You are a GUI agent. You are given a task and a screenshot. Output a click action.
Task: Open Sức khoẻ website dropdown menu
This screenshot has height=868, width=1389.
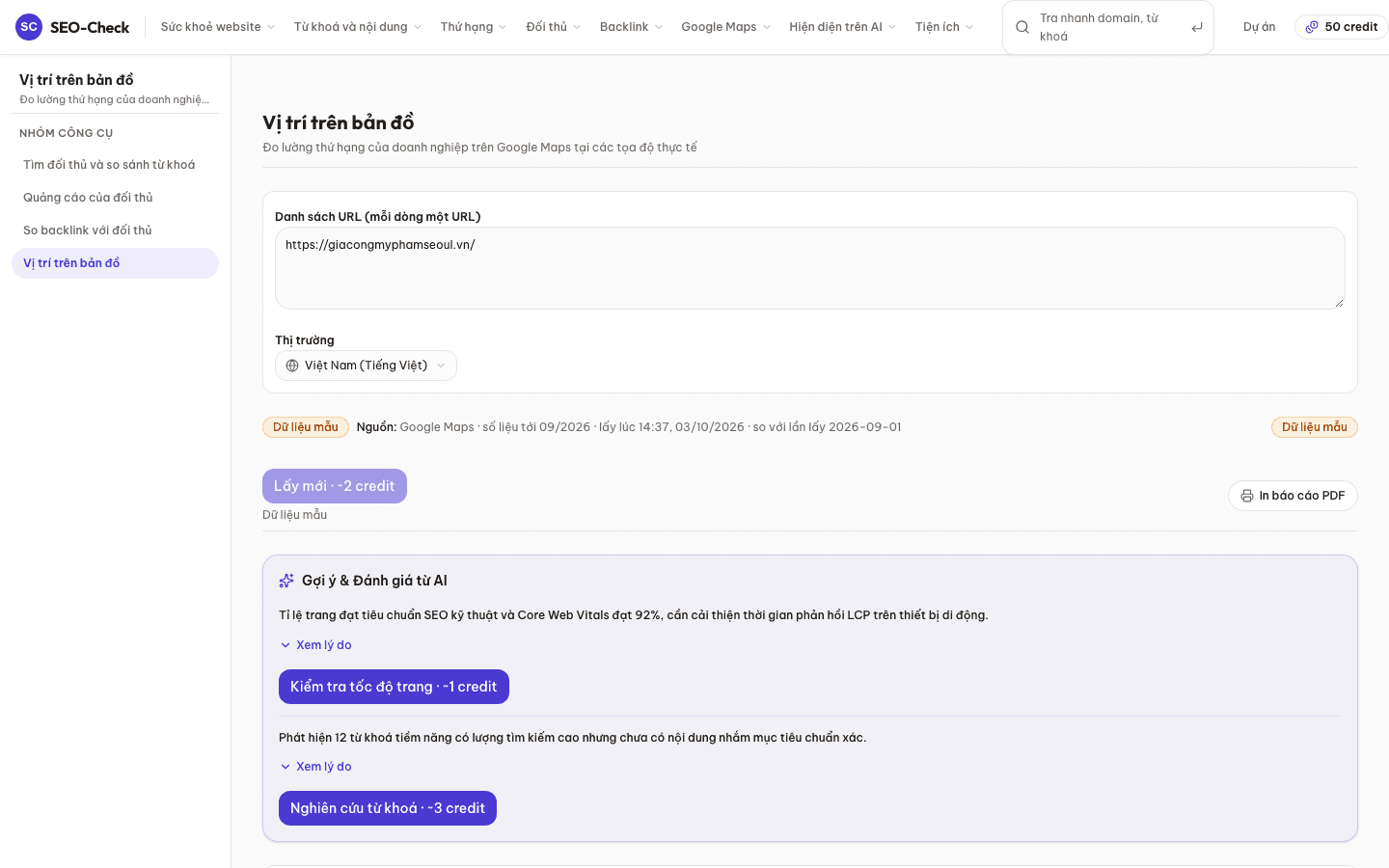[217, 27]
